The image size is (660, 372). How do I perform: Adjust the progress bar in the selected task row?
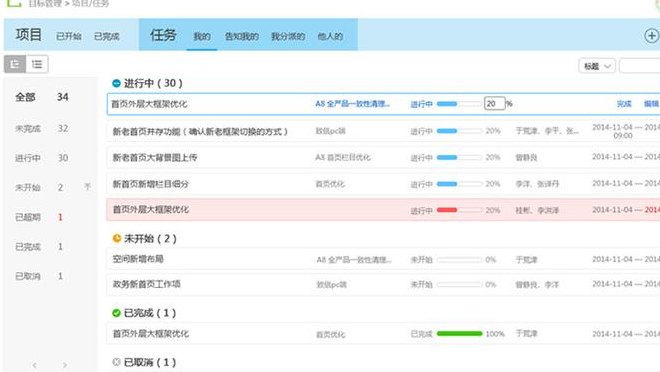[x=459, y=104]
